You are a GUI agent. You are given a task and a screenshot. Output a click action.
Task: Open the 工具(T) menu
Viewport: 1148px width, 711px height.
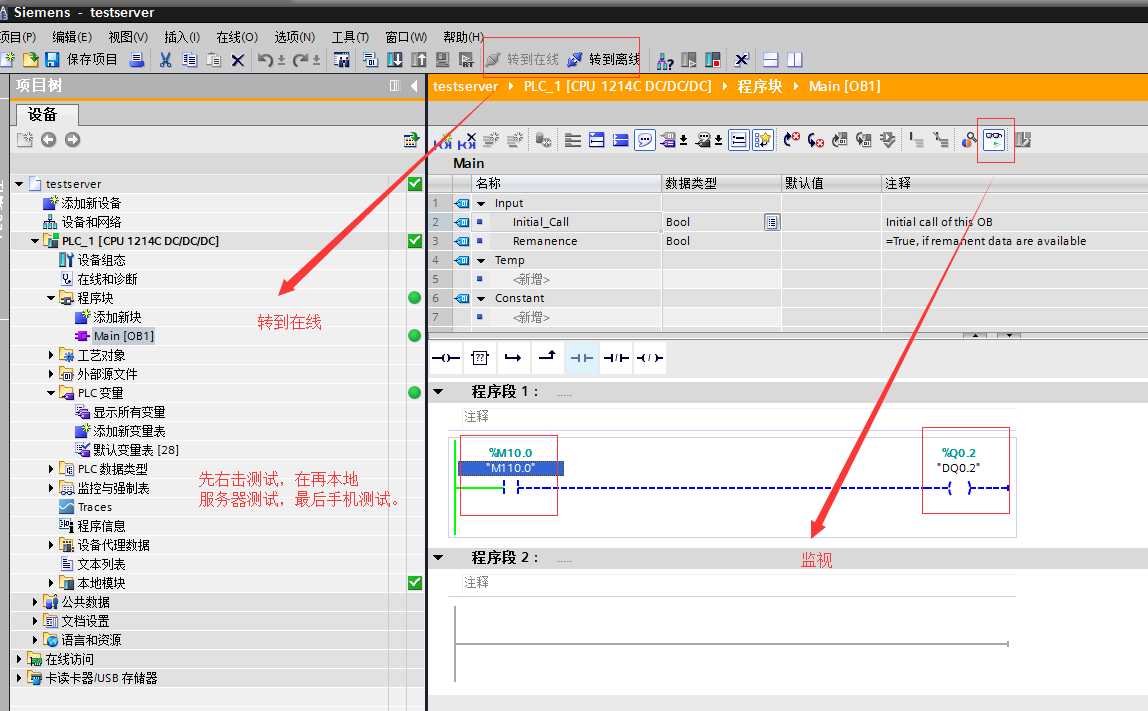(x=350, y=37)
